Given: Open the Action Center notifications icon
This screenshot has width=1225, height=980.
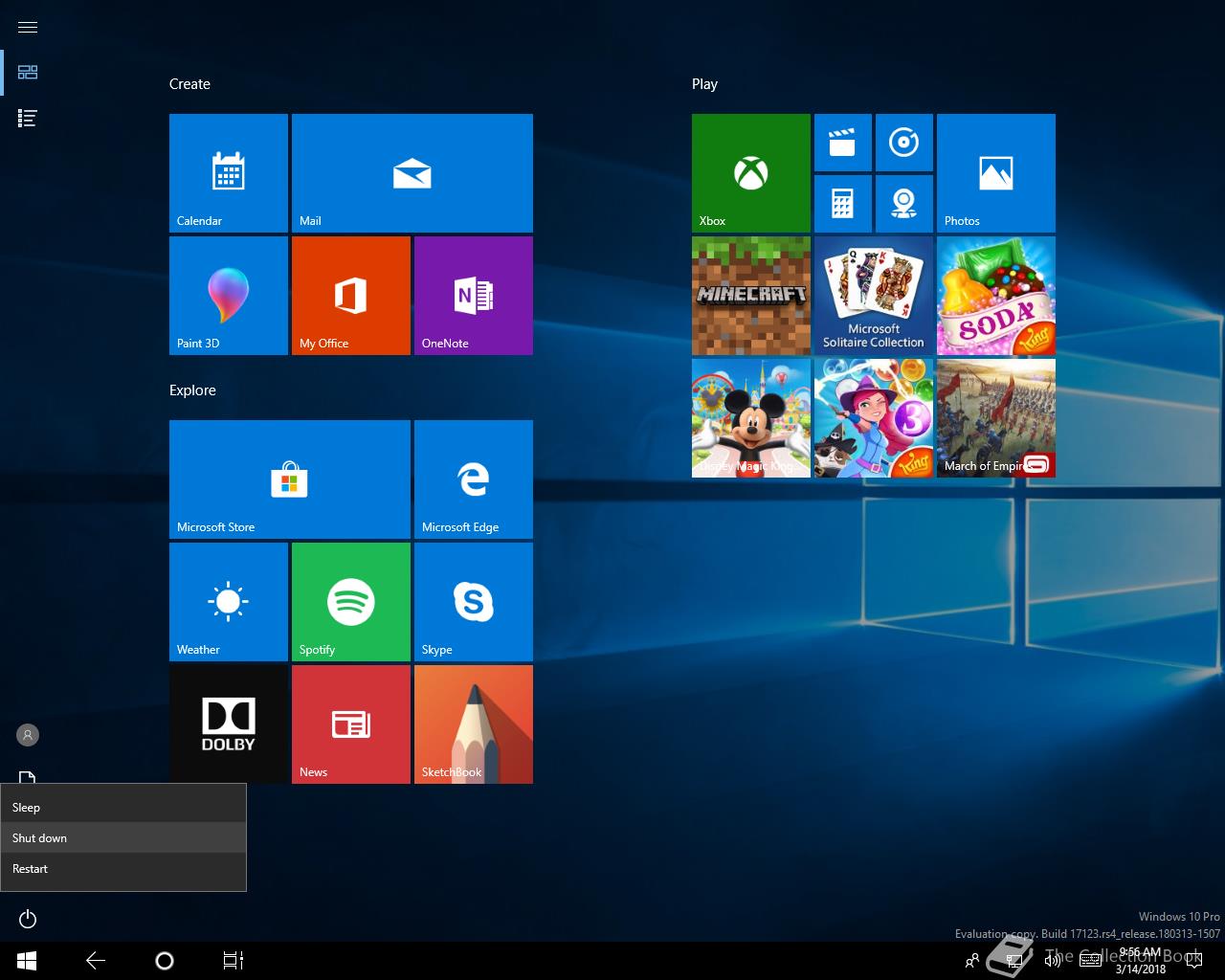Looking at the screenshot, I should point(1193,961).
